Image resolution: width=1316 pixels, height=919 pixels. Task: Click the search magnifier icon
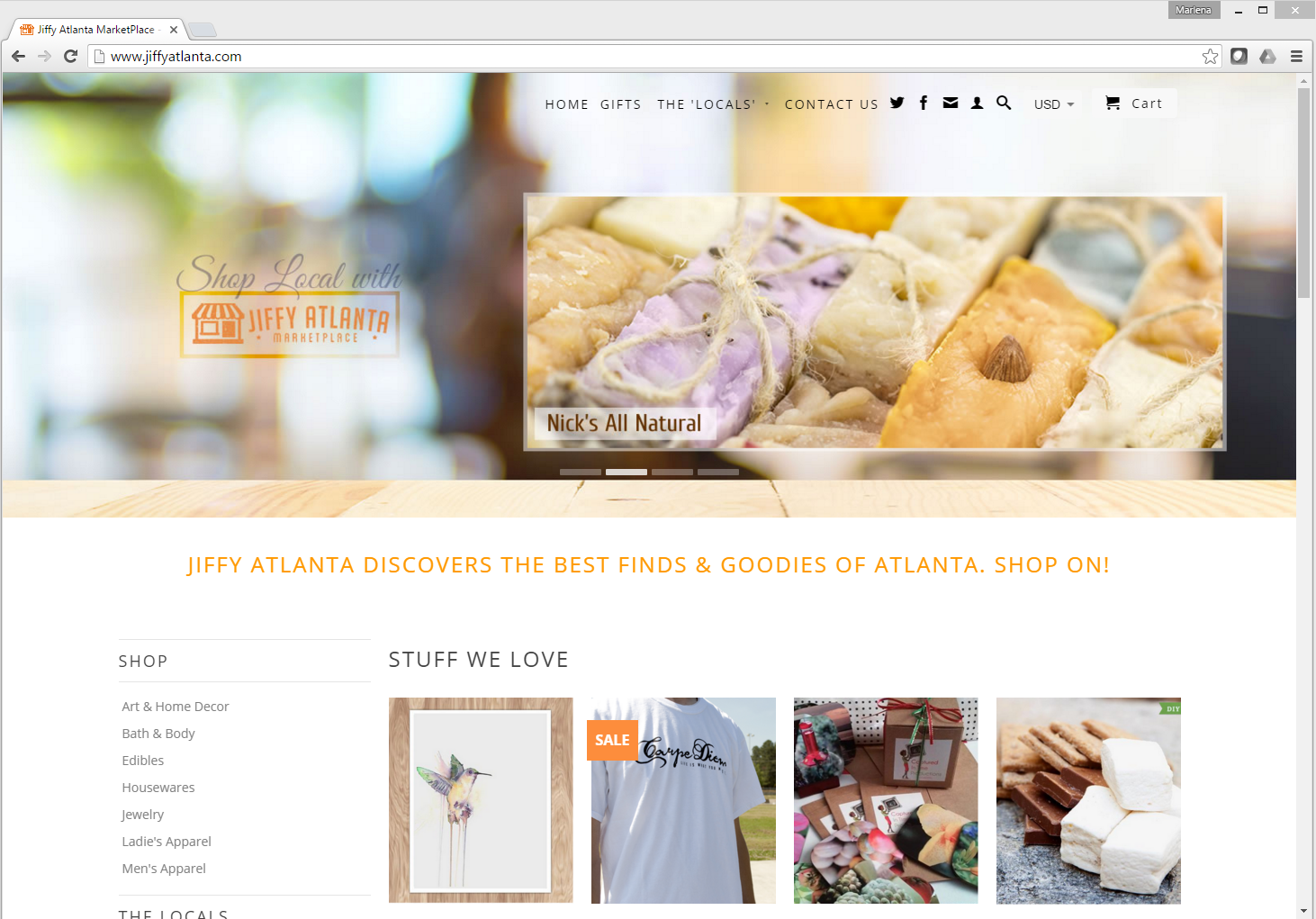coord(1004,103)
